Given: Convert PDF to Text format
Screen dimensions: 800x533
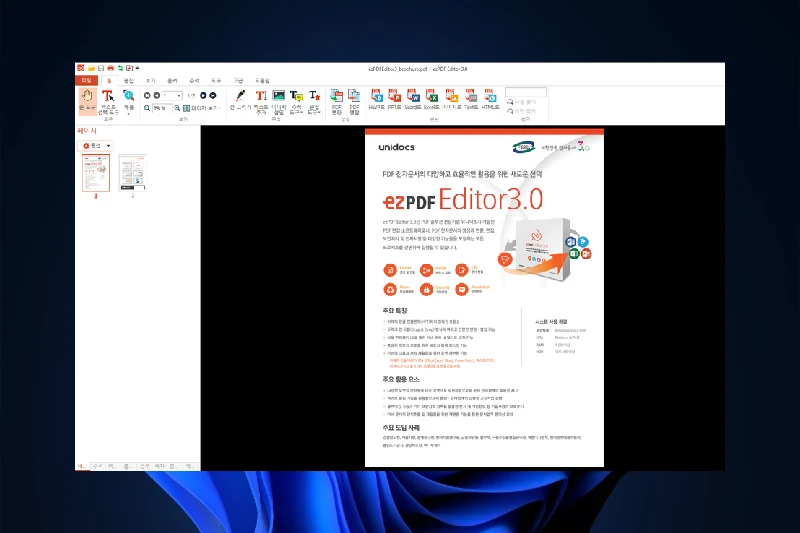Looking at the screenshot, I should (471, 99).
